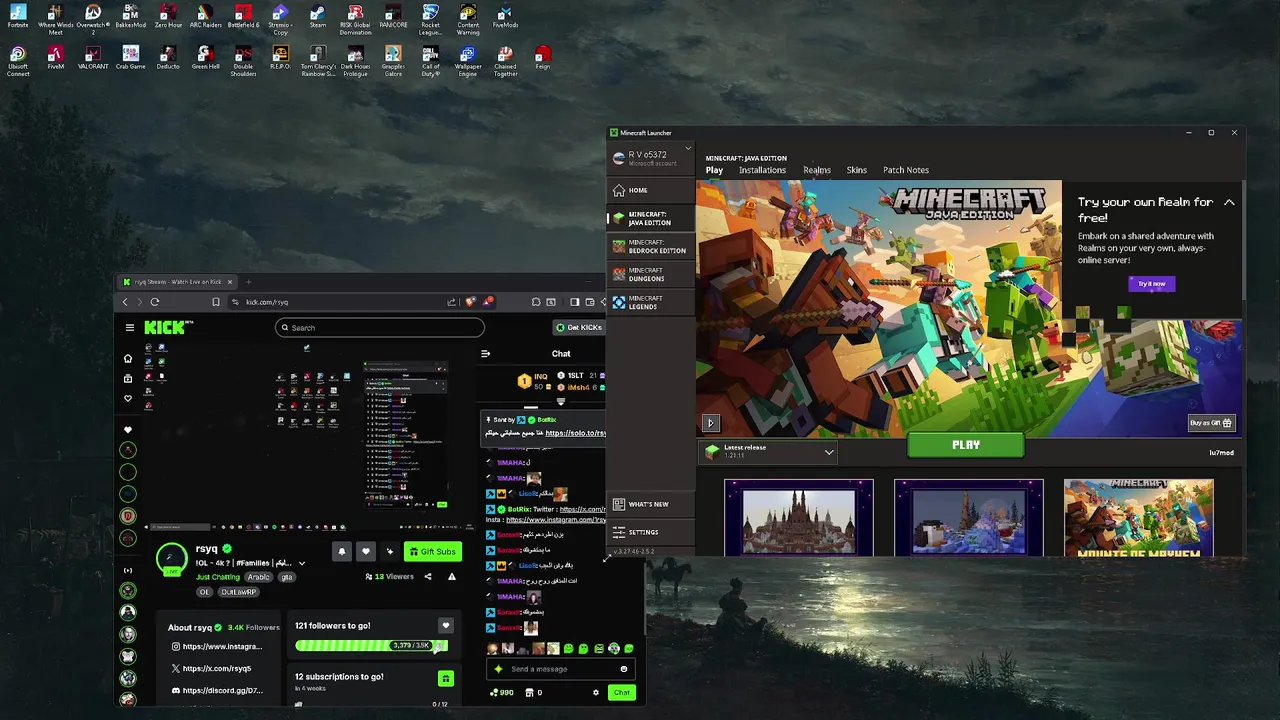
Task: Toggle the gift icon on subscriptions goal
Action: [445, 679]
